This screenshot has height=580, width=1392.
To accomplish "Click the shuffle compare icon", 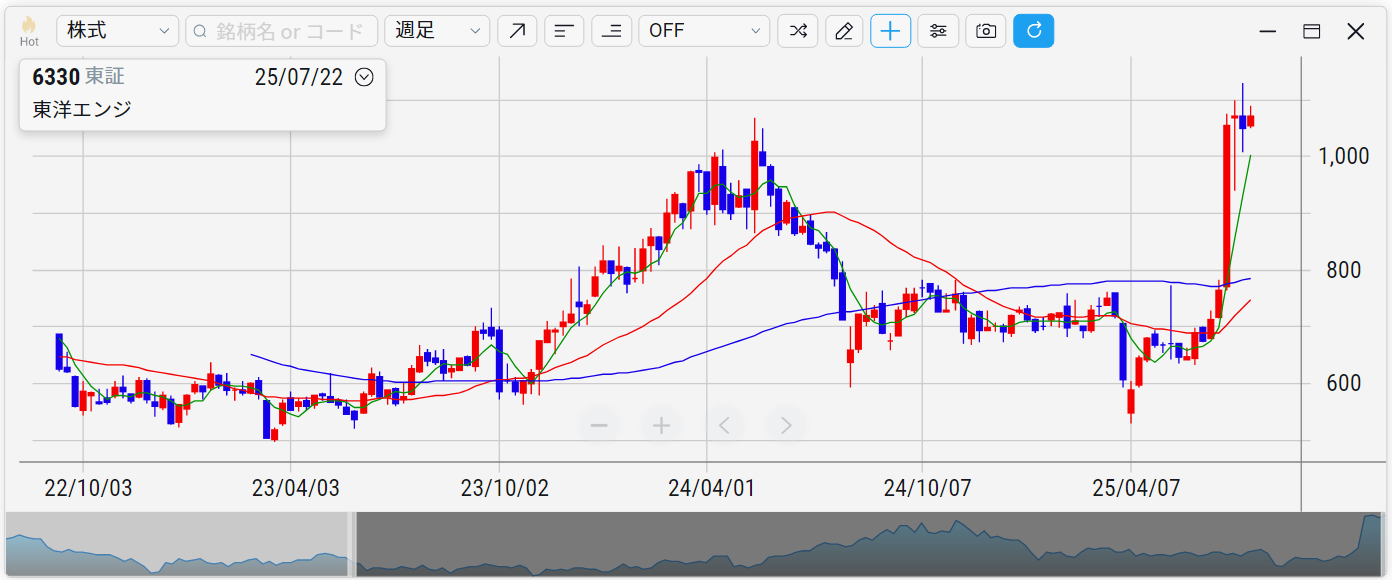I will pyautogui.click(x=797, y=31).
